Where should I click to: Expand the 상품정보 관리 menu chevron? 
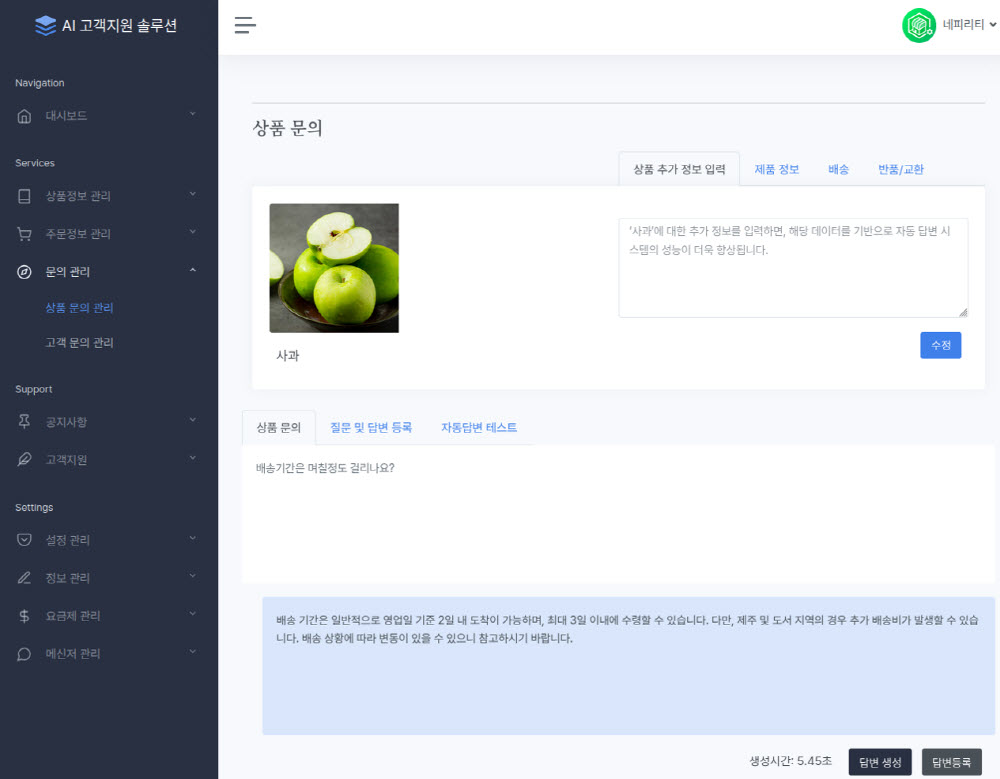(192, 195)
